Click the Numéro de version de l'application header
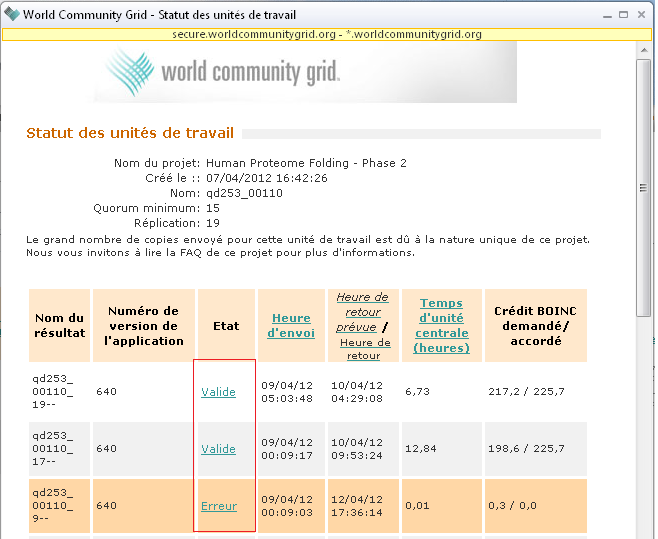This screenshot has width=658, height=539. click(144, 325)
